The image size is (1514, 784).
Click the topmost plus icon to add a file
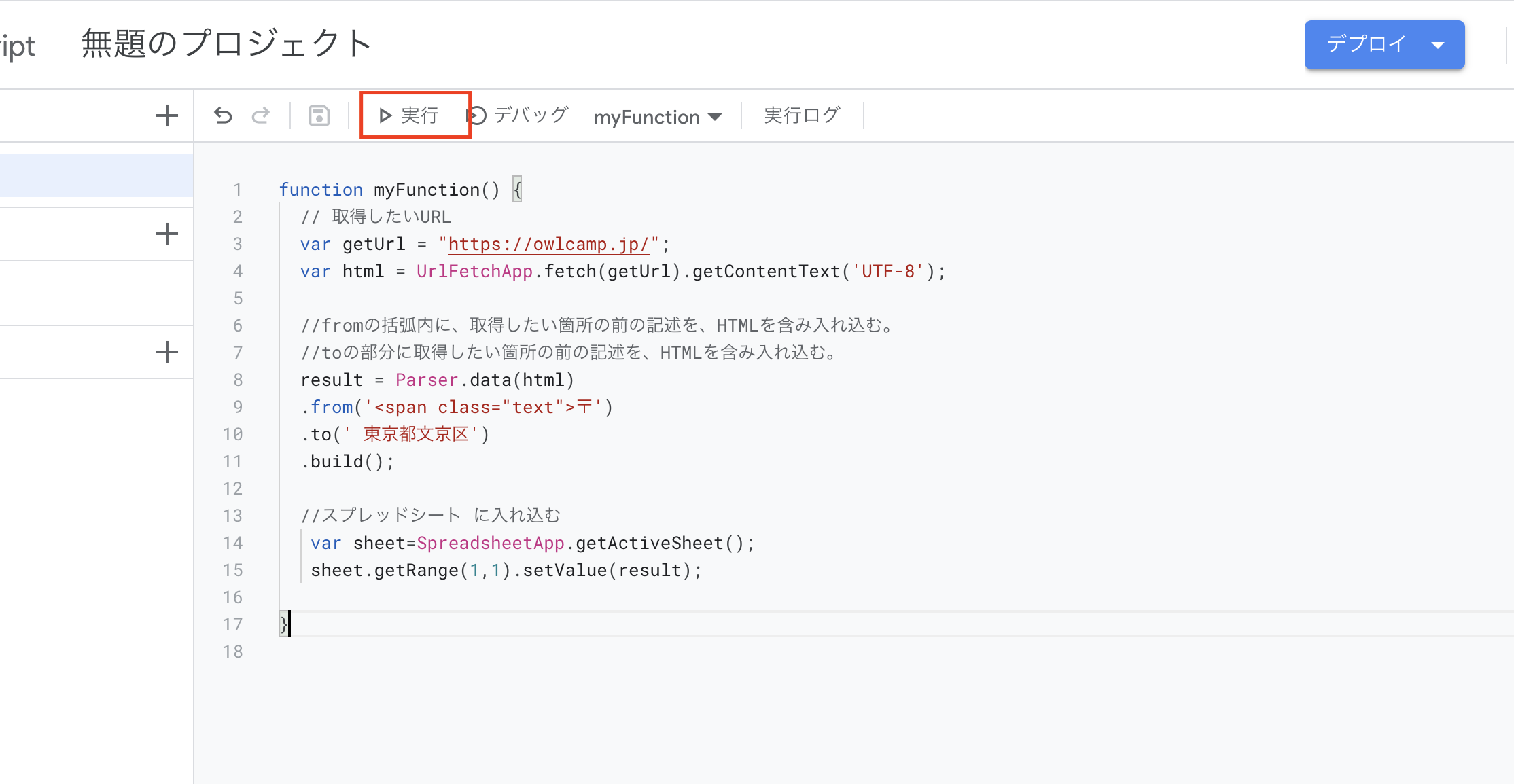pos(166,115)
